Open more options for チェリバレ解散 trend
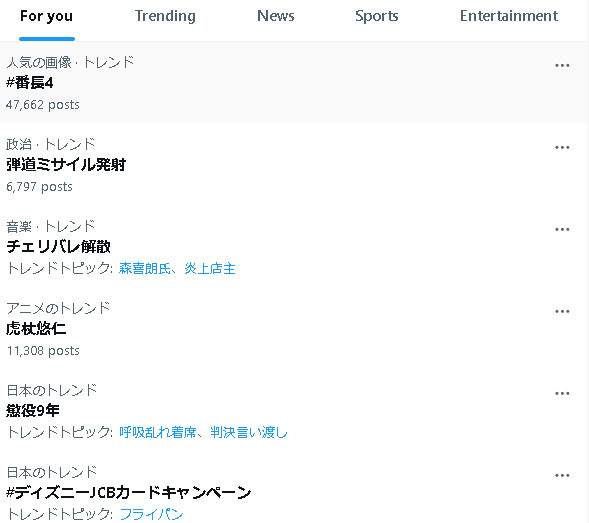 [562, 229]
